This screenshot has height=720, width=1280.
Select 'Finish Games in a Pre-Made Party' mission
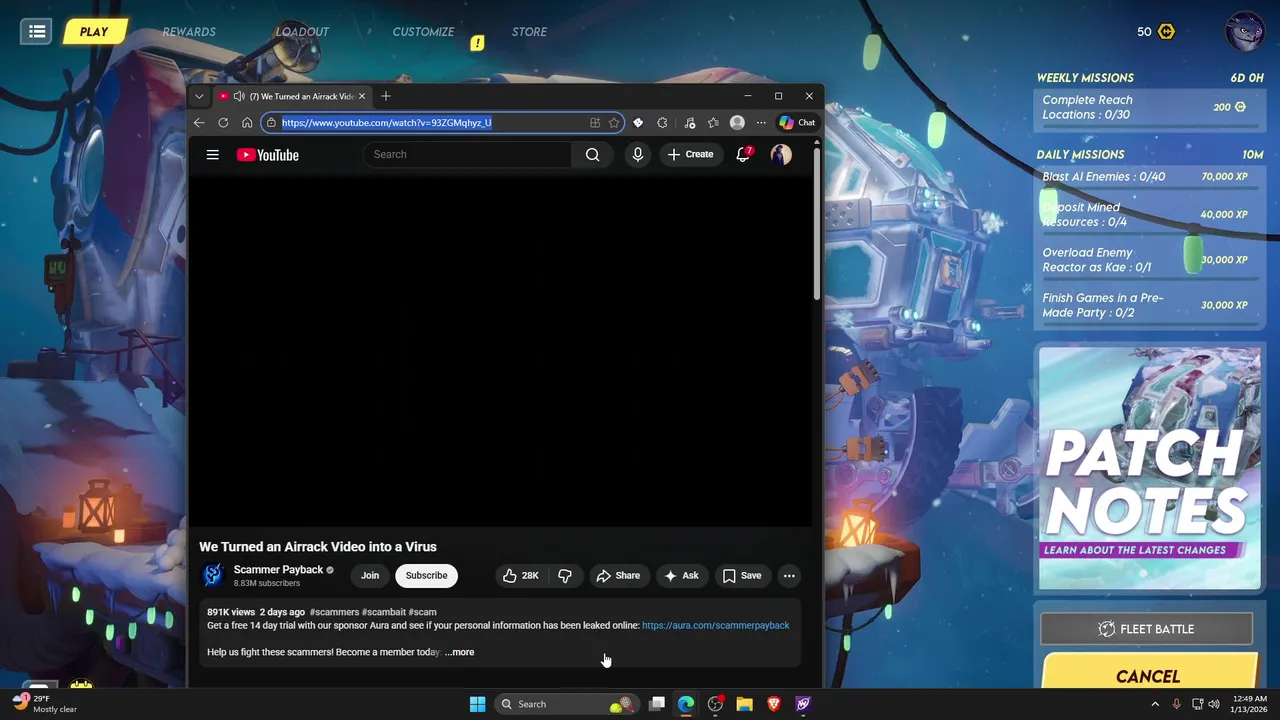coord(1148,305)
